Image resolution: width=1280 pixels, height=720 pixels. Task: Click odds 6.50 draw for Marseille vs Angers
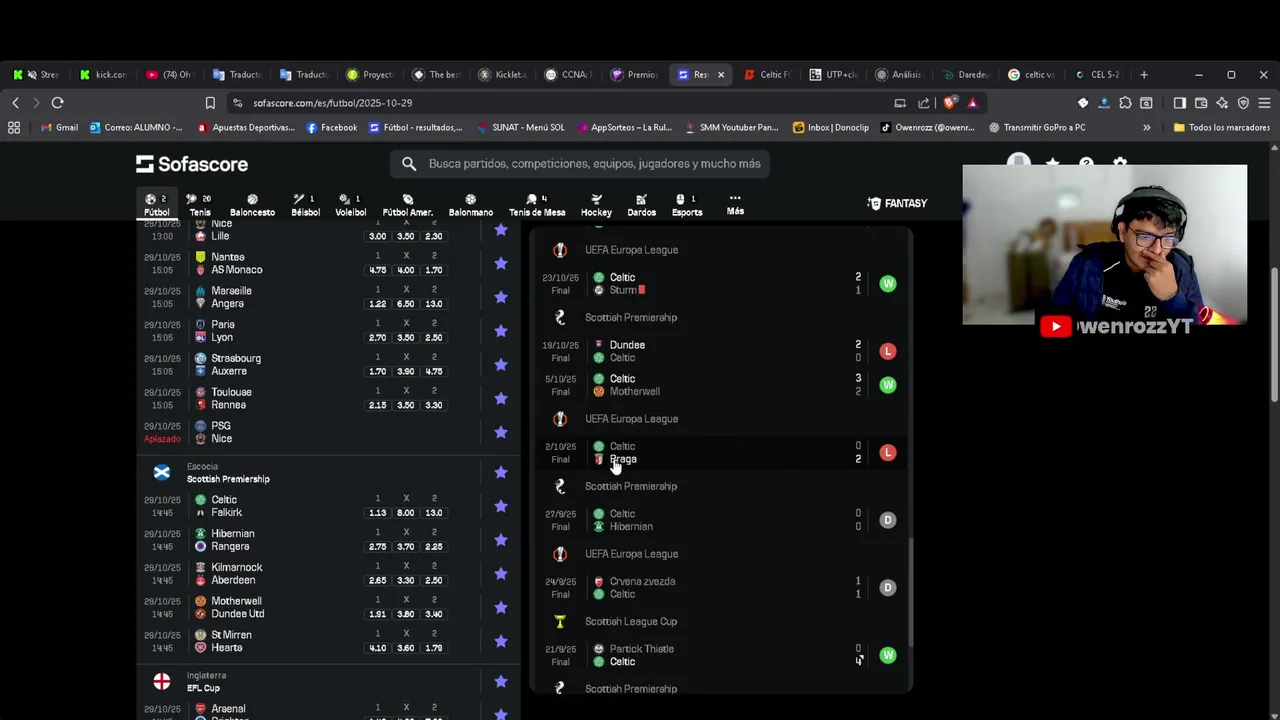tap(406, 304)
